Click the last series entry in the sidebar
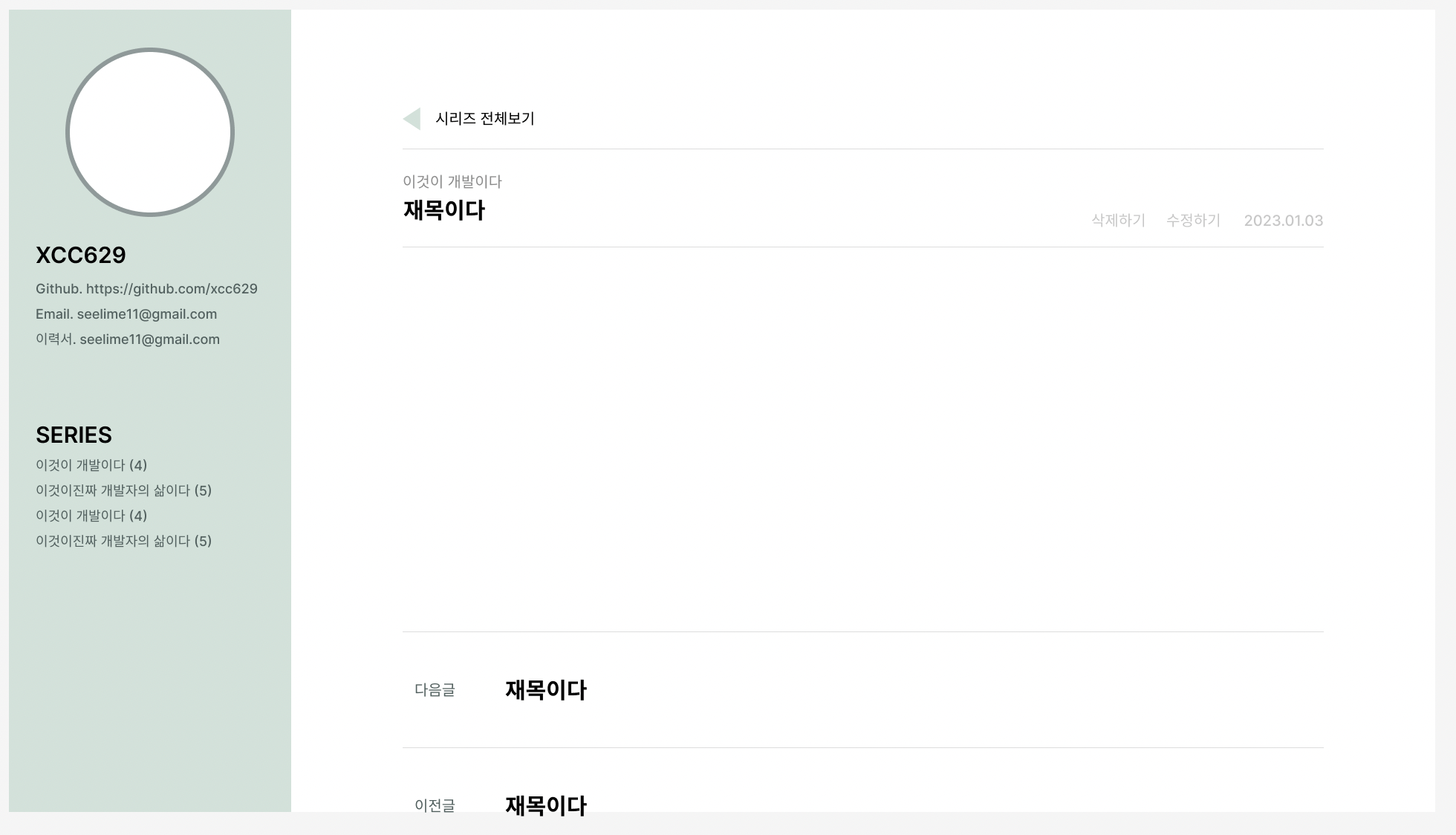This screenshot has height=835, width=1456. (123, 540)
